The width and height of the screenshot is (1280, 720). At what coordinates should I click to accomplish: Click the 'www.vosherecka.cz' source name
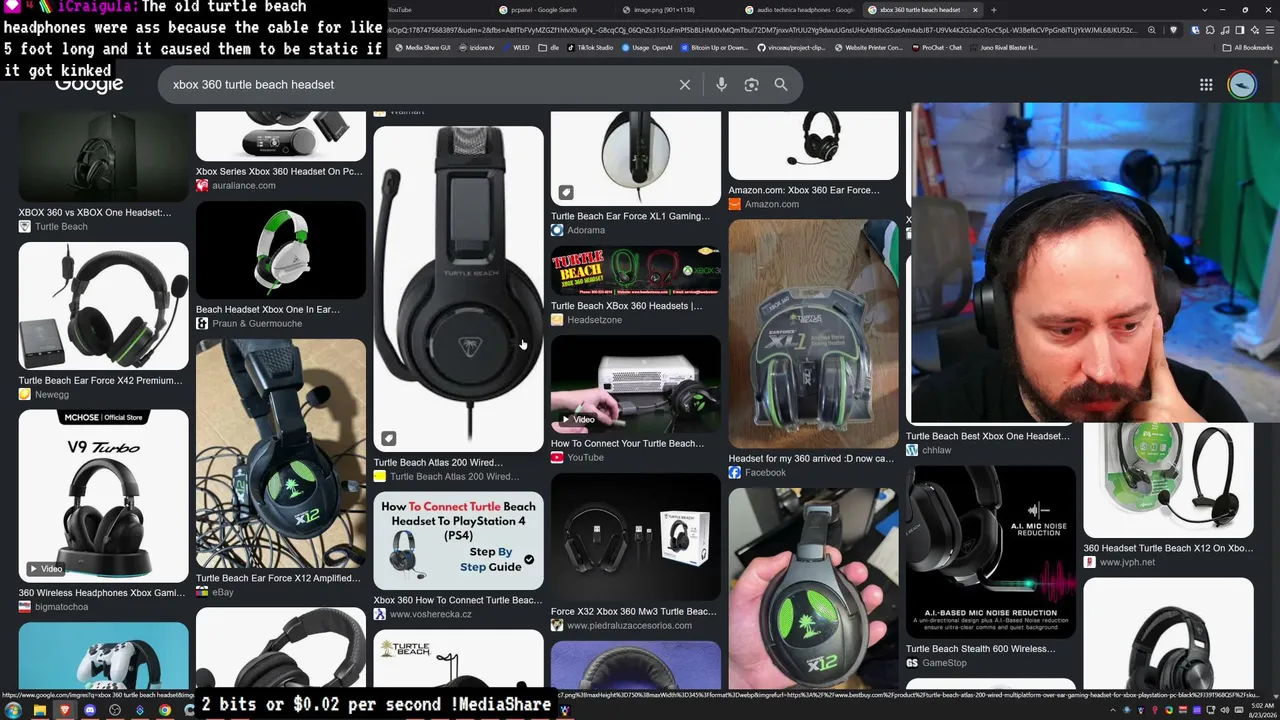(x=431, y=614)
